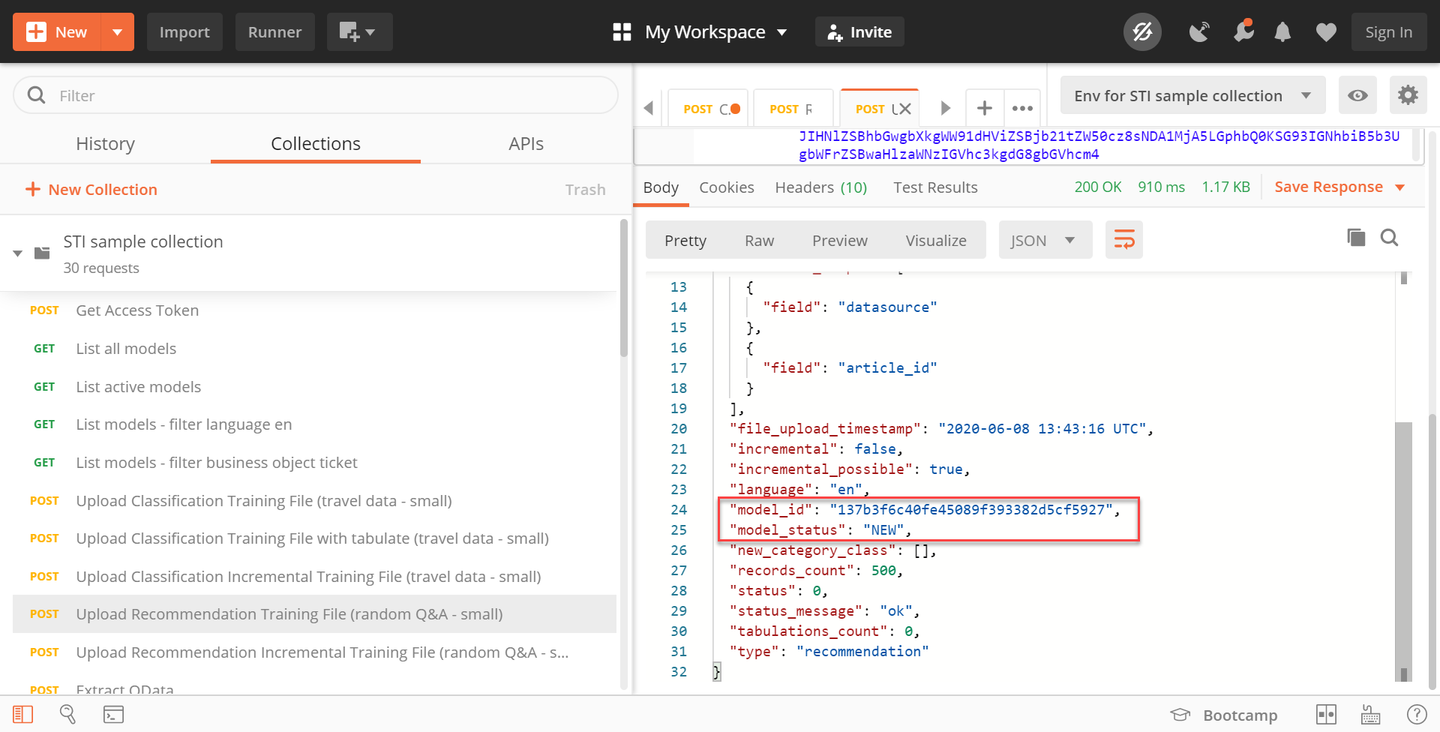Open Upload Classification Training File with tabulate
Image resolution: width=1440 pixels, height=732 pixels.
coord(314,538)
